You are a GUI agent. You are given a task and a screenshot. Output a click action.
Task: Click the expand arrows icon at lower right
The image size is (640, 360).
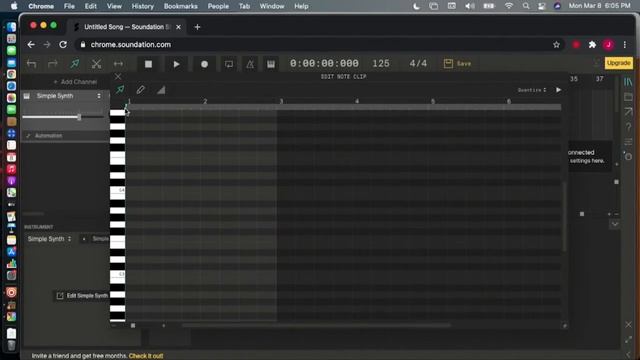(628, 340)
